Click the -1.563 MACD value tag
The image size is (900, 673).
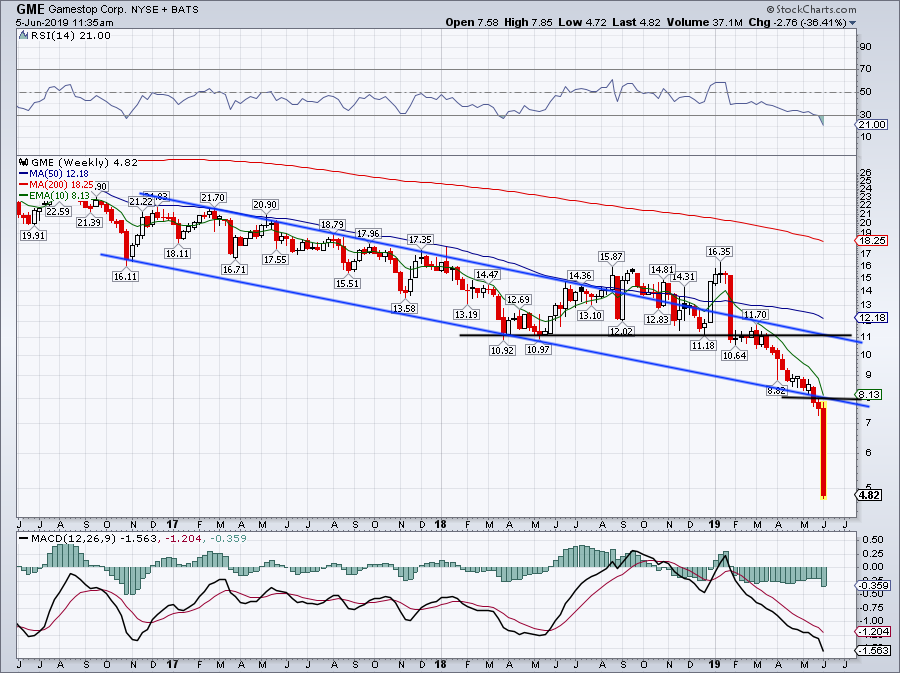[x=875, y=650]
